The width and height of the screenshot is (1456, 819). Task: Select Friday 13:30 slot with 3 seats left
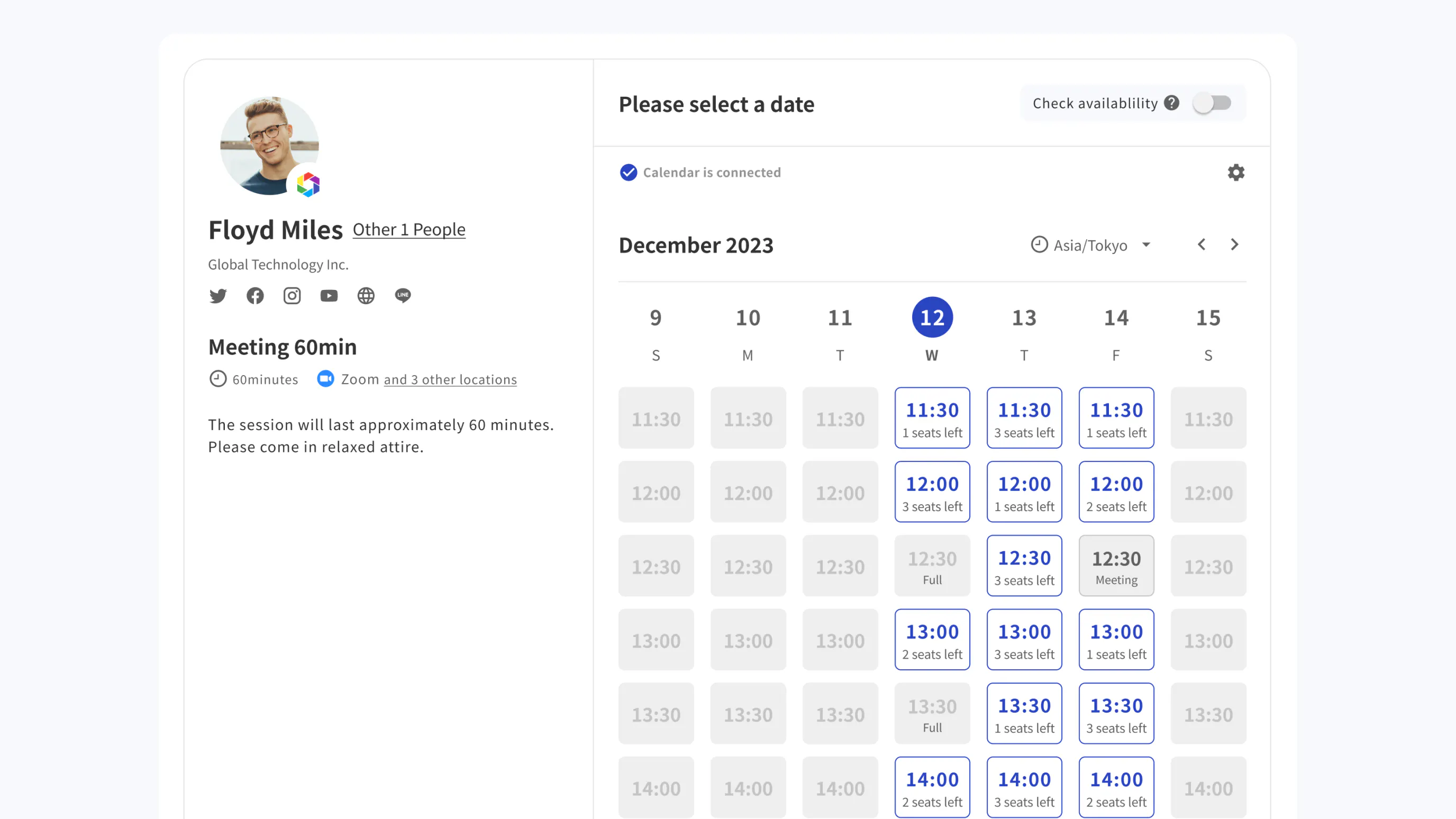tap(1116, 714)
